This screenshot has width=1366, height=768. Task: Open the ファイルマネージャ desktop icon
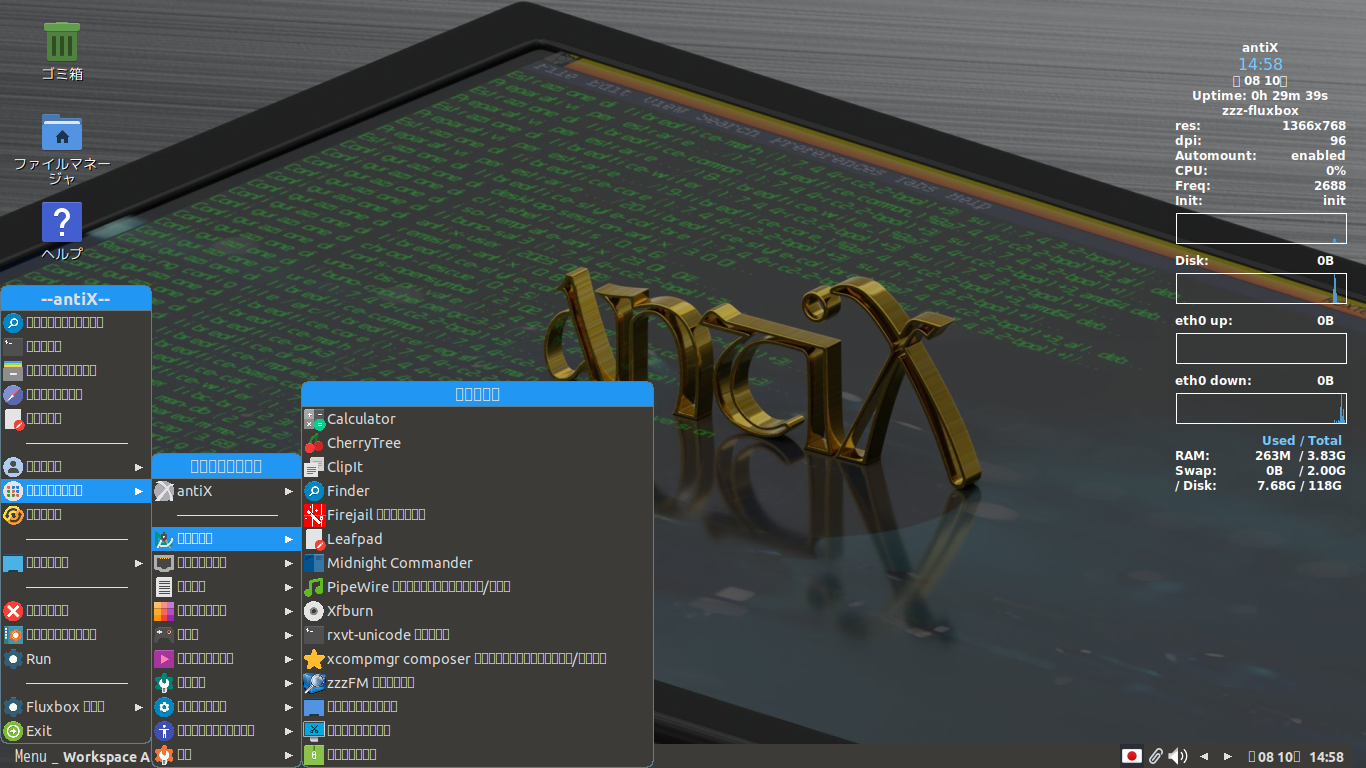(62, 149)
